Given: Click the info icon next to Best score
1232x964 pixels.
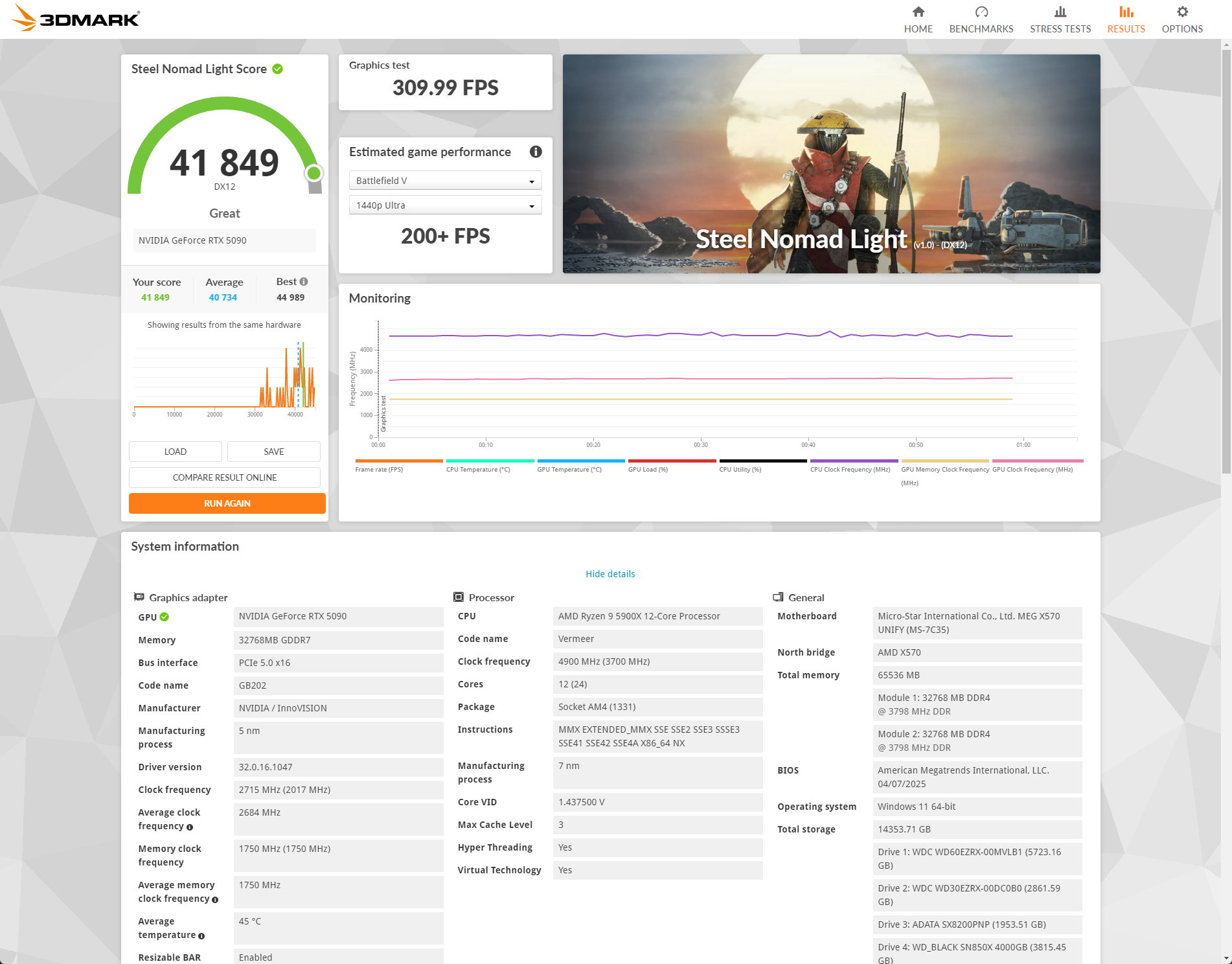Looking at the screenshot, I should click(304, 281).
